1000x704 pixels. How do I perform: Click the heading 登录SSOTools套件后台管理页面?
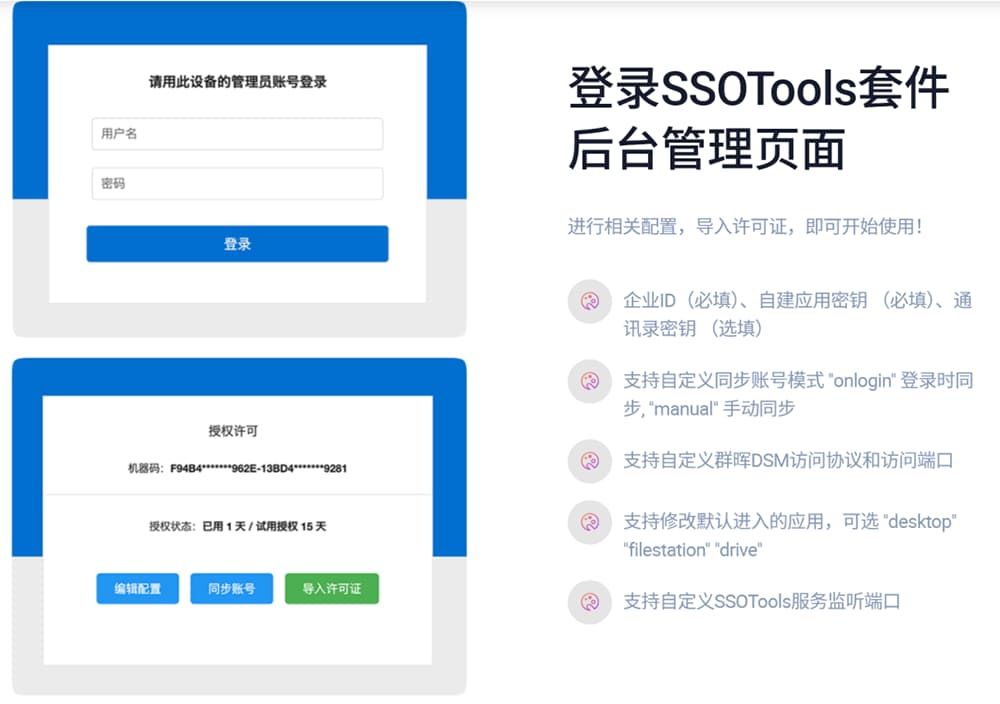pyautogui.click(x=758, y=118)
